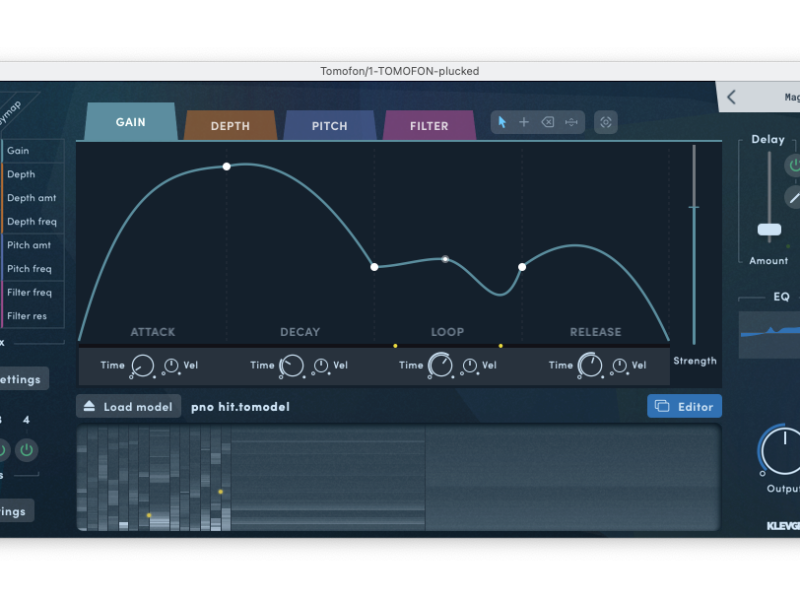Click the envelope peak point in Attack
The width and height of the screenshot is (800, 600).
227,166
